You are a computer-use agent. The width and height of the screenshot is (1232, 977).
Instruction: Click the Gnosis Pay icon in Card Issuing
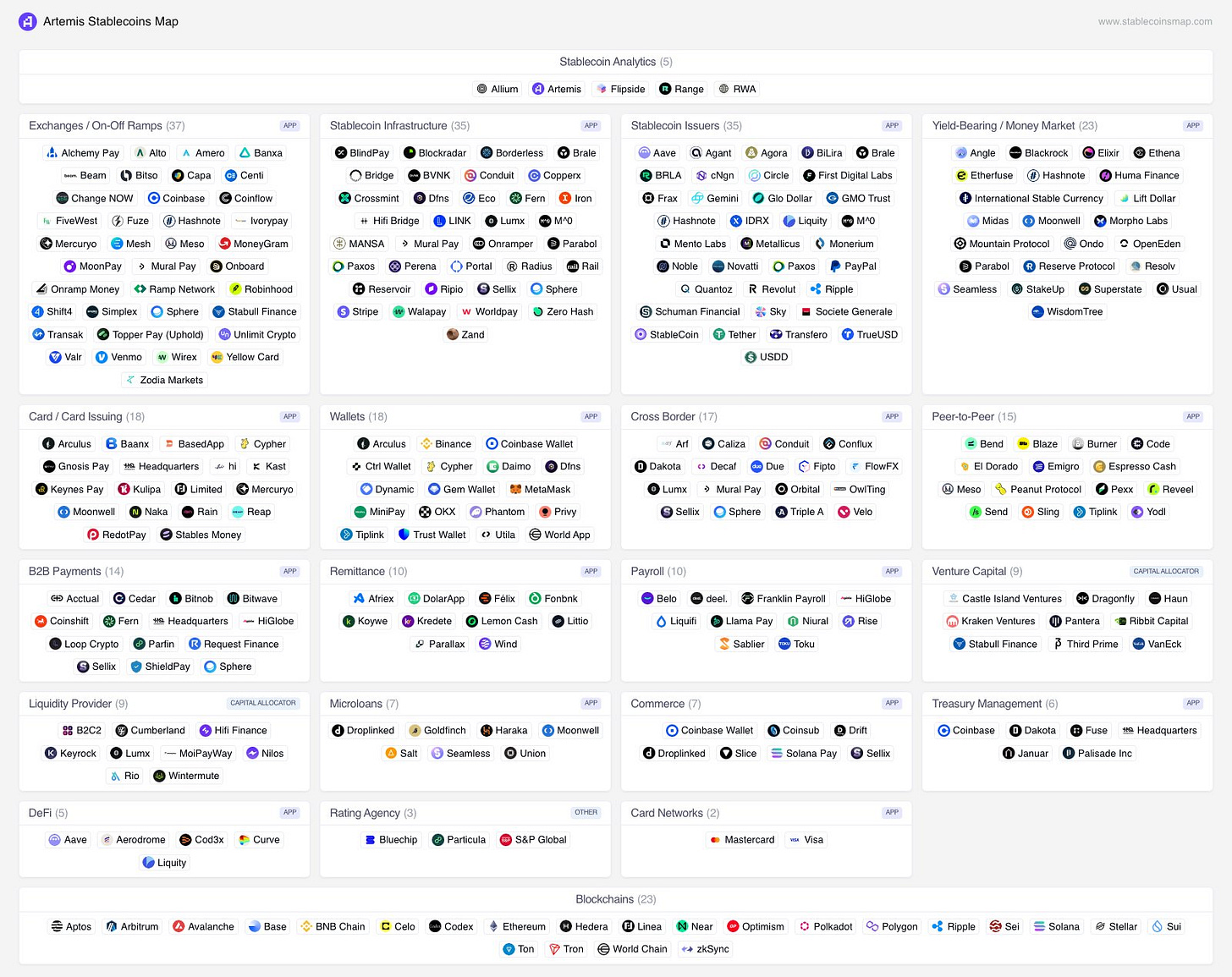click(x=50, y=467)
